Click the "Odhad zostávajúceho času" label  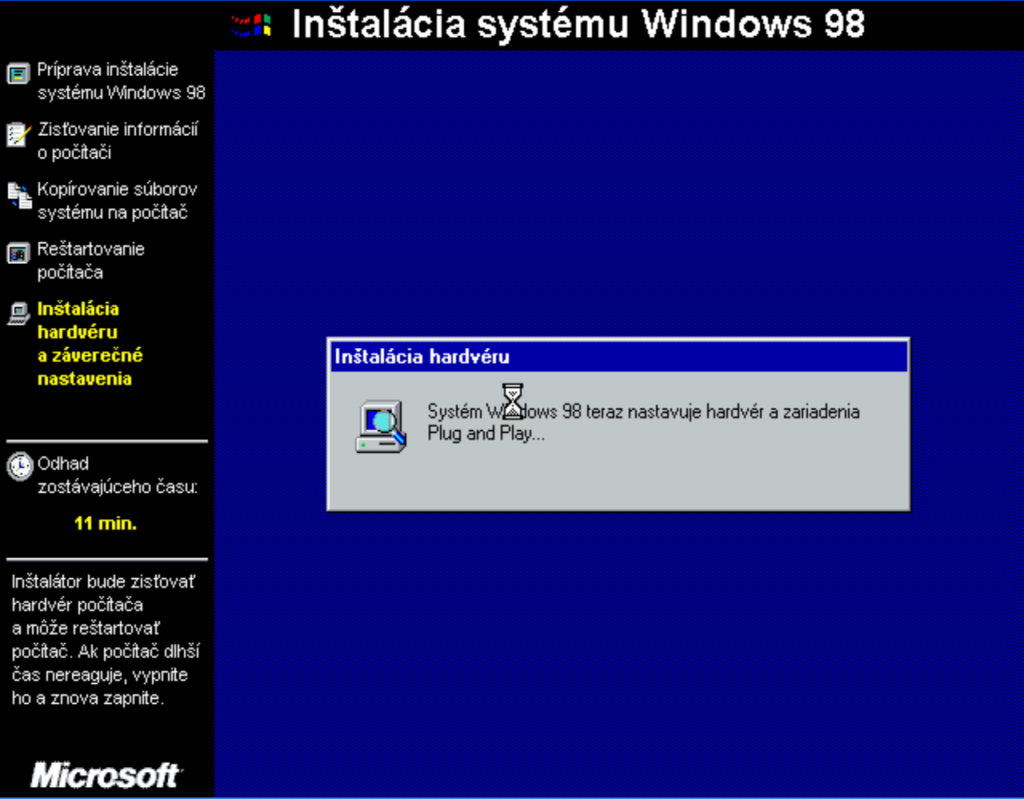point(118,475)
